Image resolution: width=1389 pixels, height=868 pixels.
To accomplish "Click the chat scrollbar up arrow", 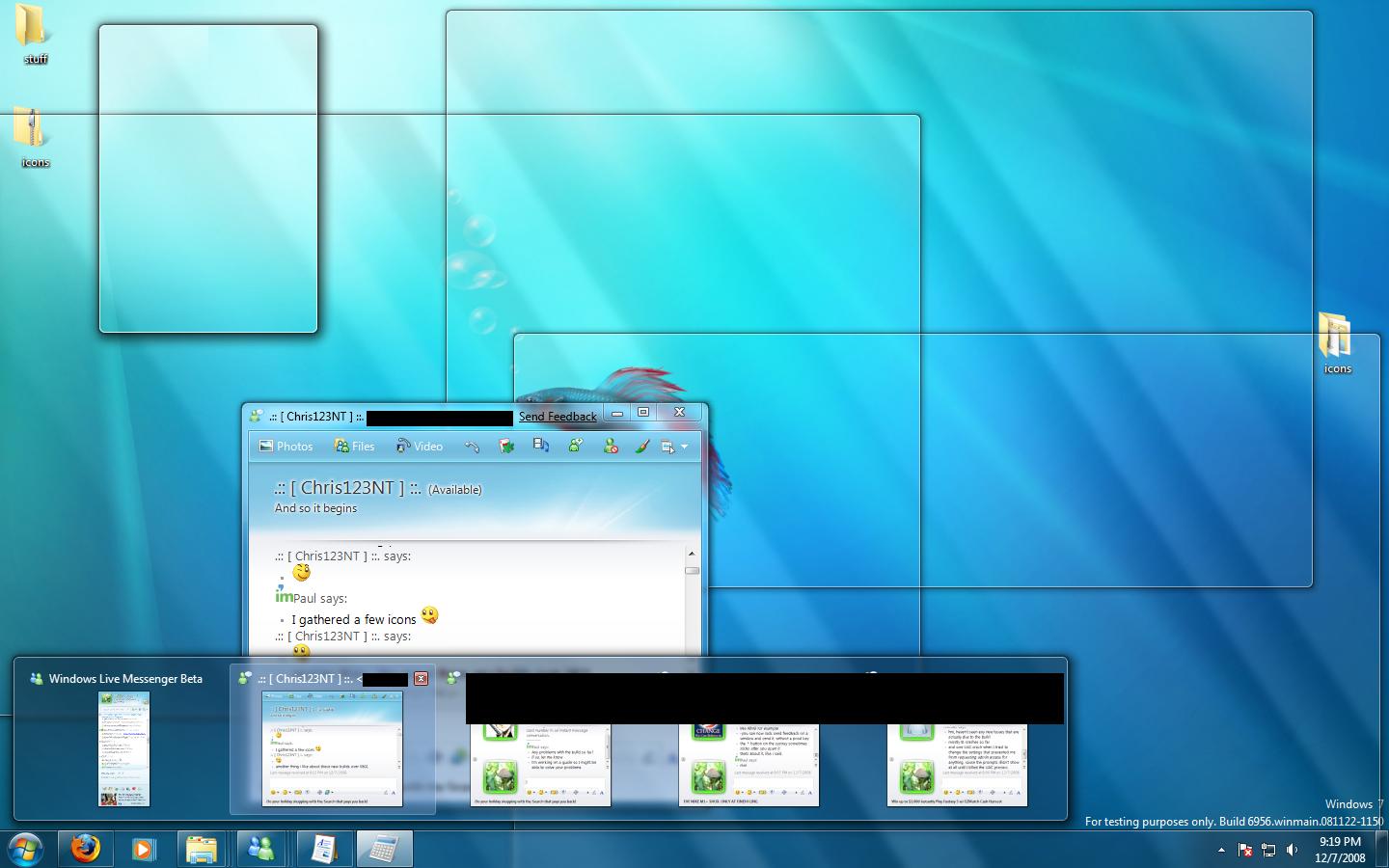I will click(692, 555).
